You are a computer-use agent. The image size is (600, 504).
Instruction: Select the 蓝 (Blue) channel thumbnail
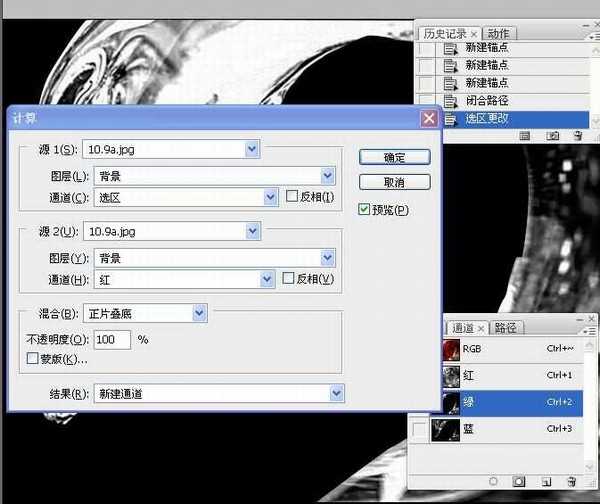(444, 429)
